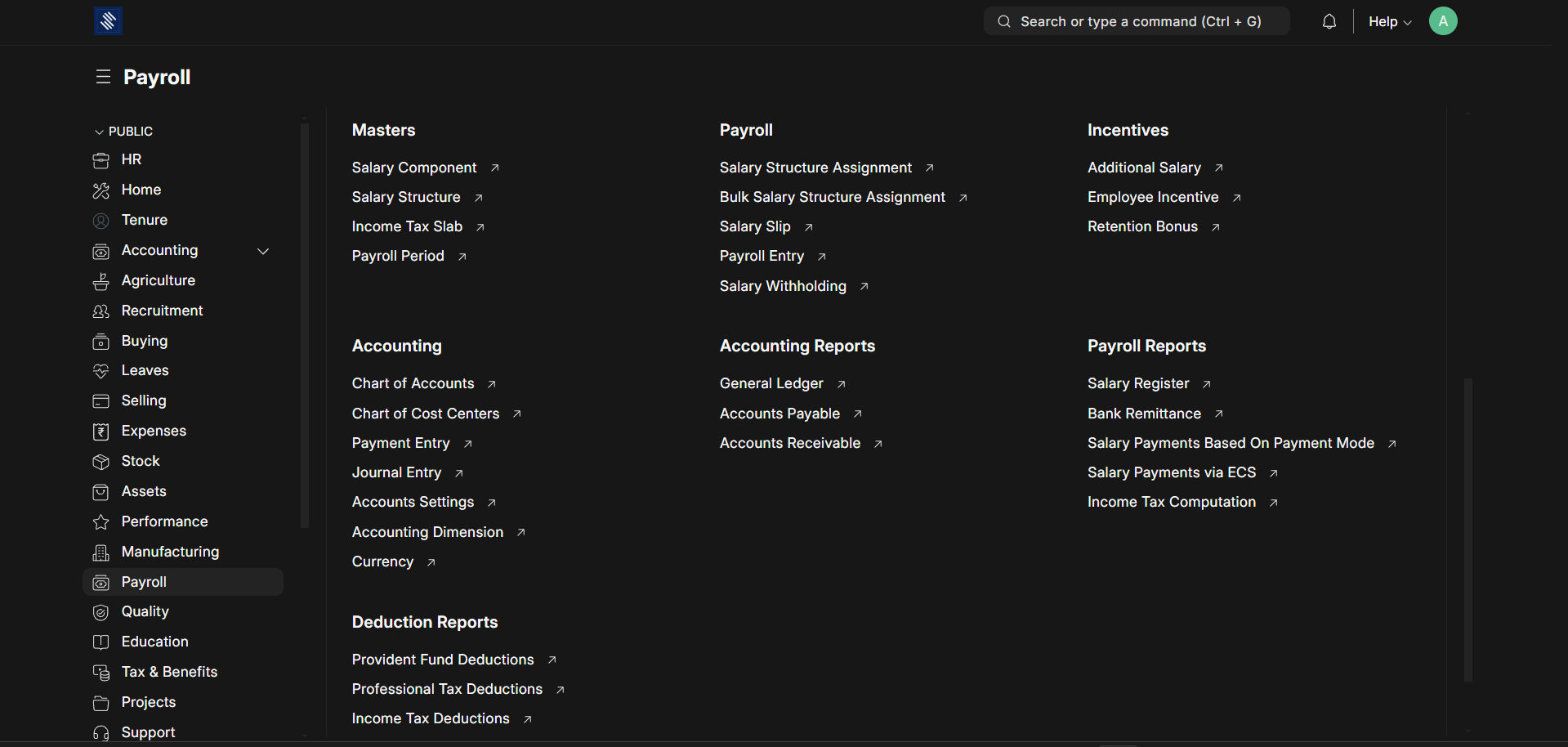
Task: Click the Expenses rupee icon in sidebar
Action: point(101,432)
